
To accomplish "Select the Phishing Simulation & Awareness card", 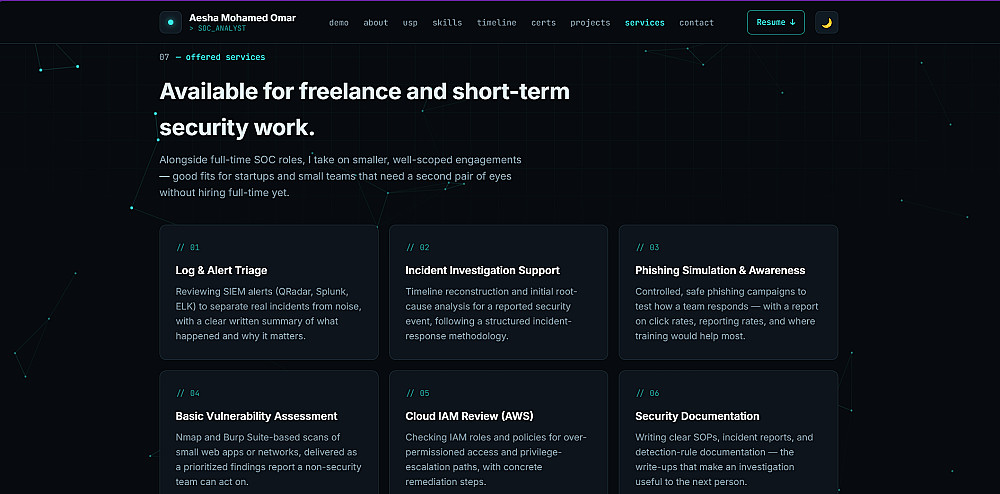I will click(728, 293).
